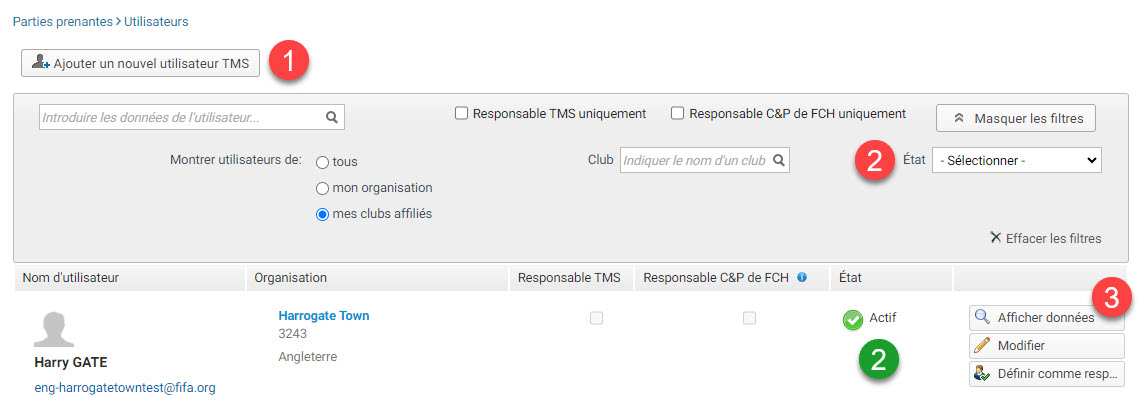The image size is (1137, 411).
Task: Click the search magnifier in user data field
Action: [331, 116]
